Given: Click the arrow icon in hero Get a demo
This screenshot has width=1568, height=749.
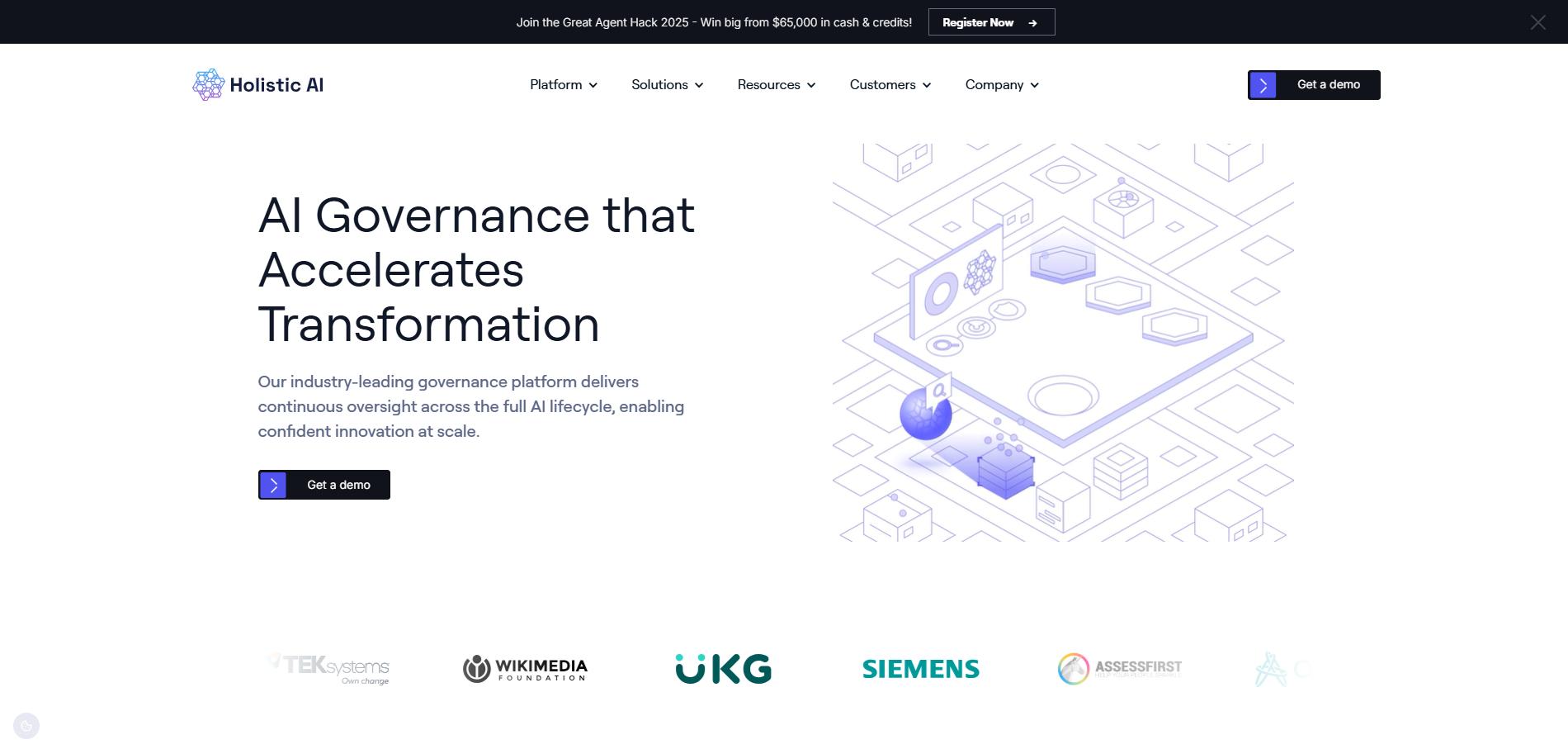Looking at the screenshot, I should 273,485.
